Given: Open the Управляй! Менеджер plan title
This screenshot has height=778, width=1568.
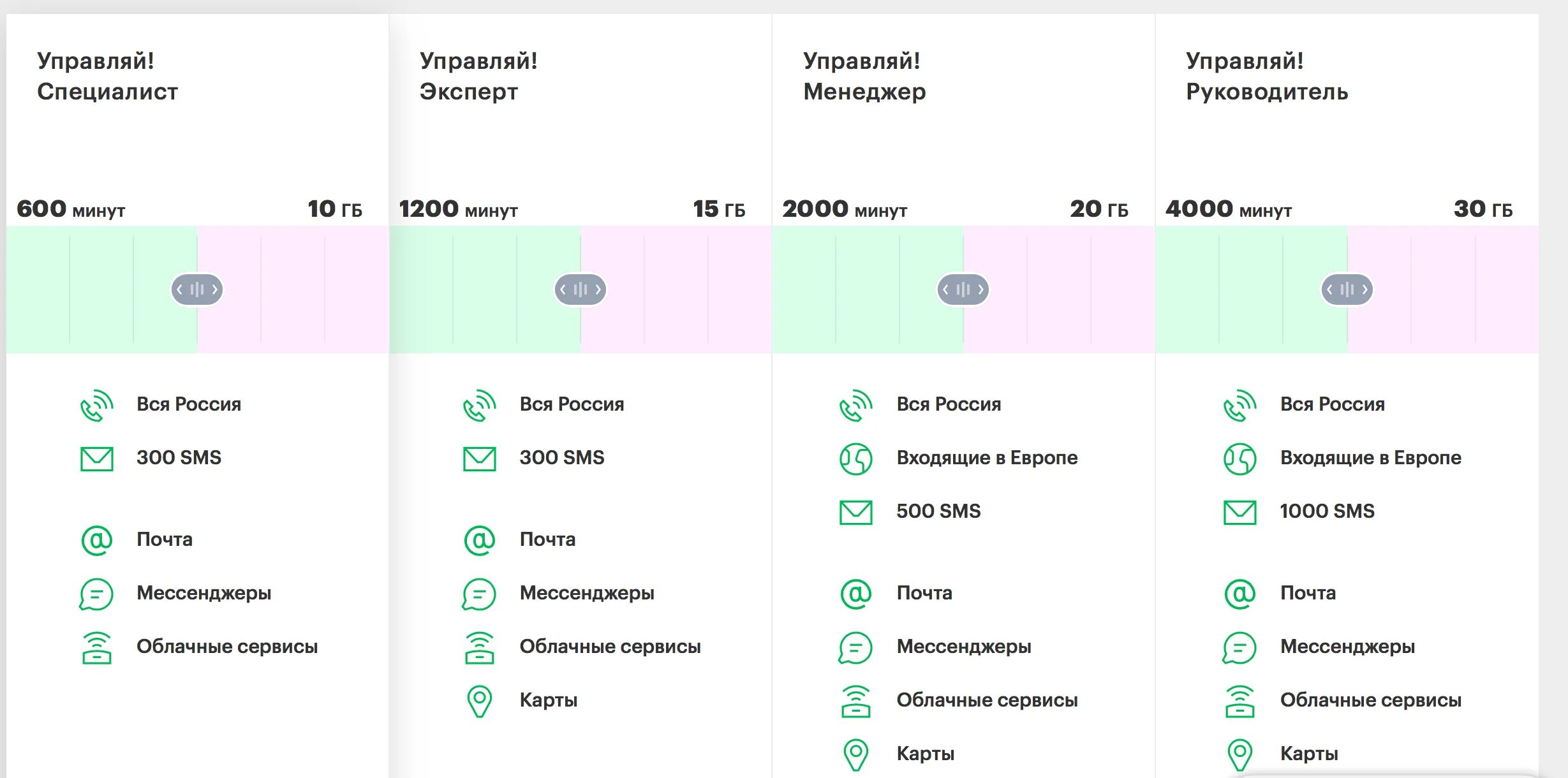Looking at the screenshot, I should tap(864, 77).
